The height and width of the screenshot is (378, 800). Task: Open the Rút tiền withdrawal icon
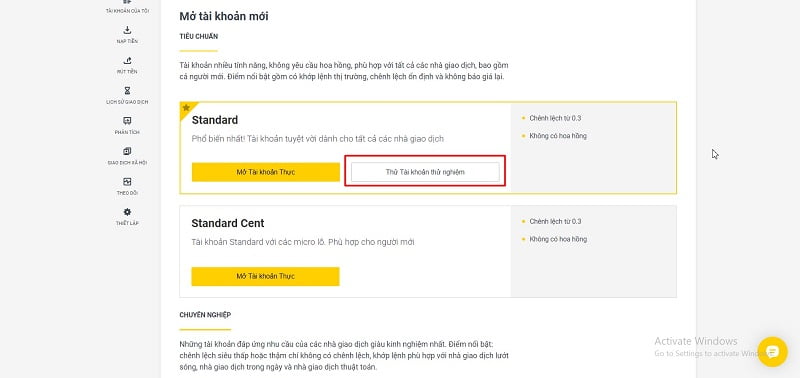127,61
